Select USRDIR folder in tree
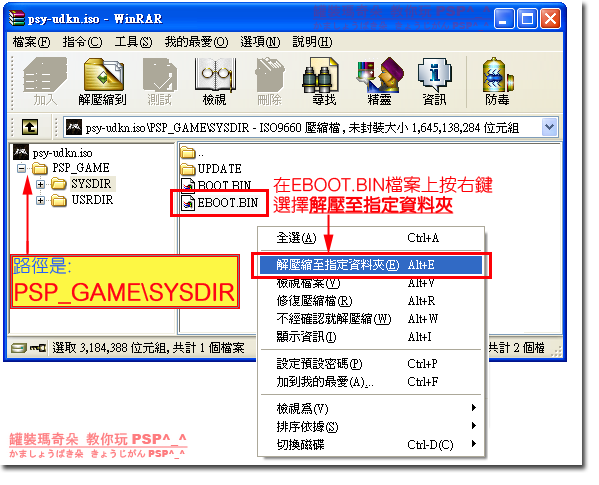Viewport: 599px width, 485px height. click(92, 200)
